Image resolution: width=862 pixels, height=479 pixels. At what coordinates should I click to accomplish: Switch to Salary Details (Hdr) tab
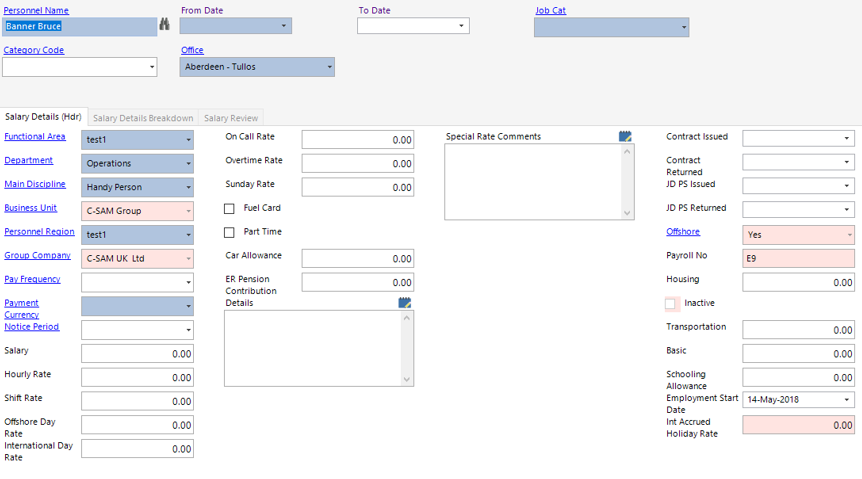[43, 117]
